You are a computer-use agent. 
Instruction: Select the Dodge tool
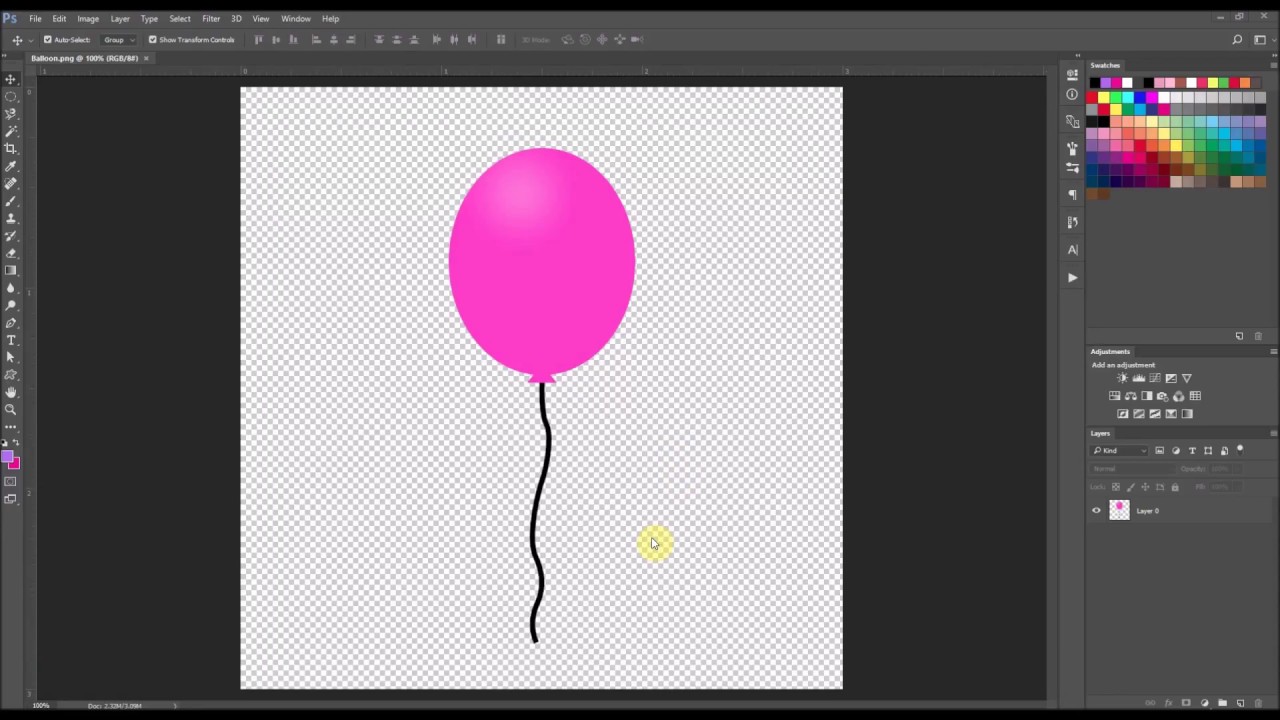(x=11, y=305)
